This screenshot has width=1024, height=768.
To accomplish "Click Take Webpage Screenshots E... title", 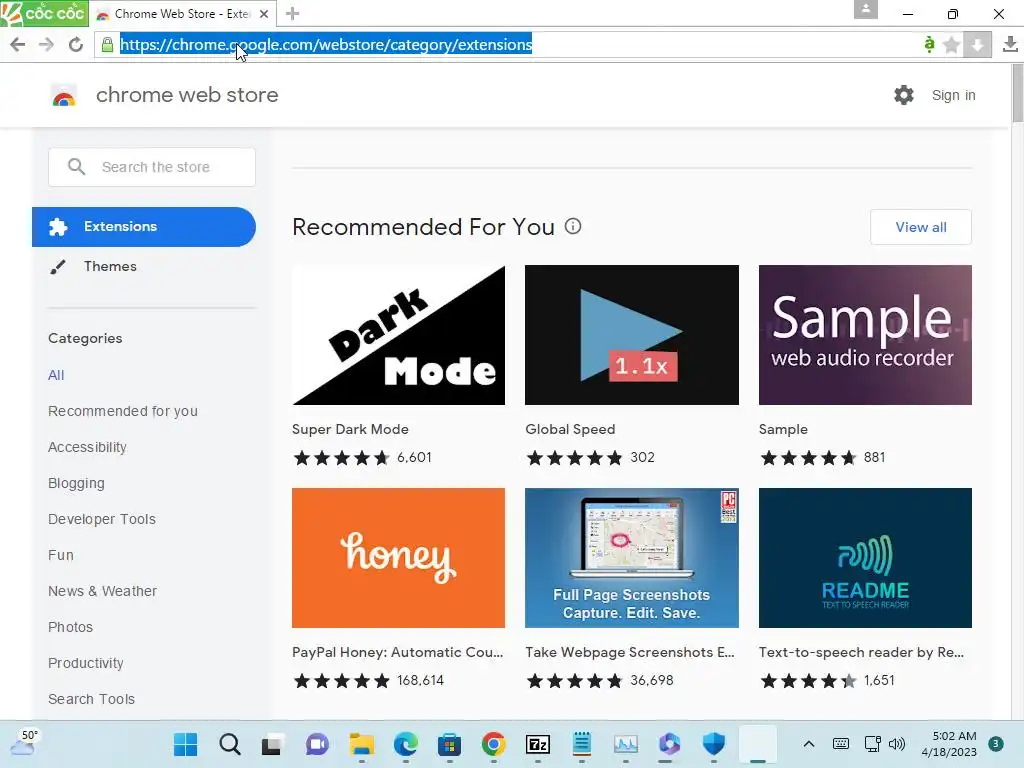I will [630, 652].
